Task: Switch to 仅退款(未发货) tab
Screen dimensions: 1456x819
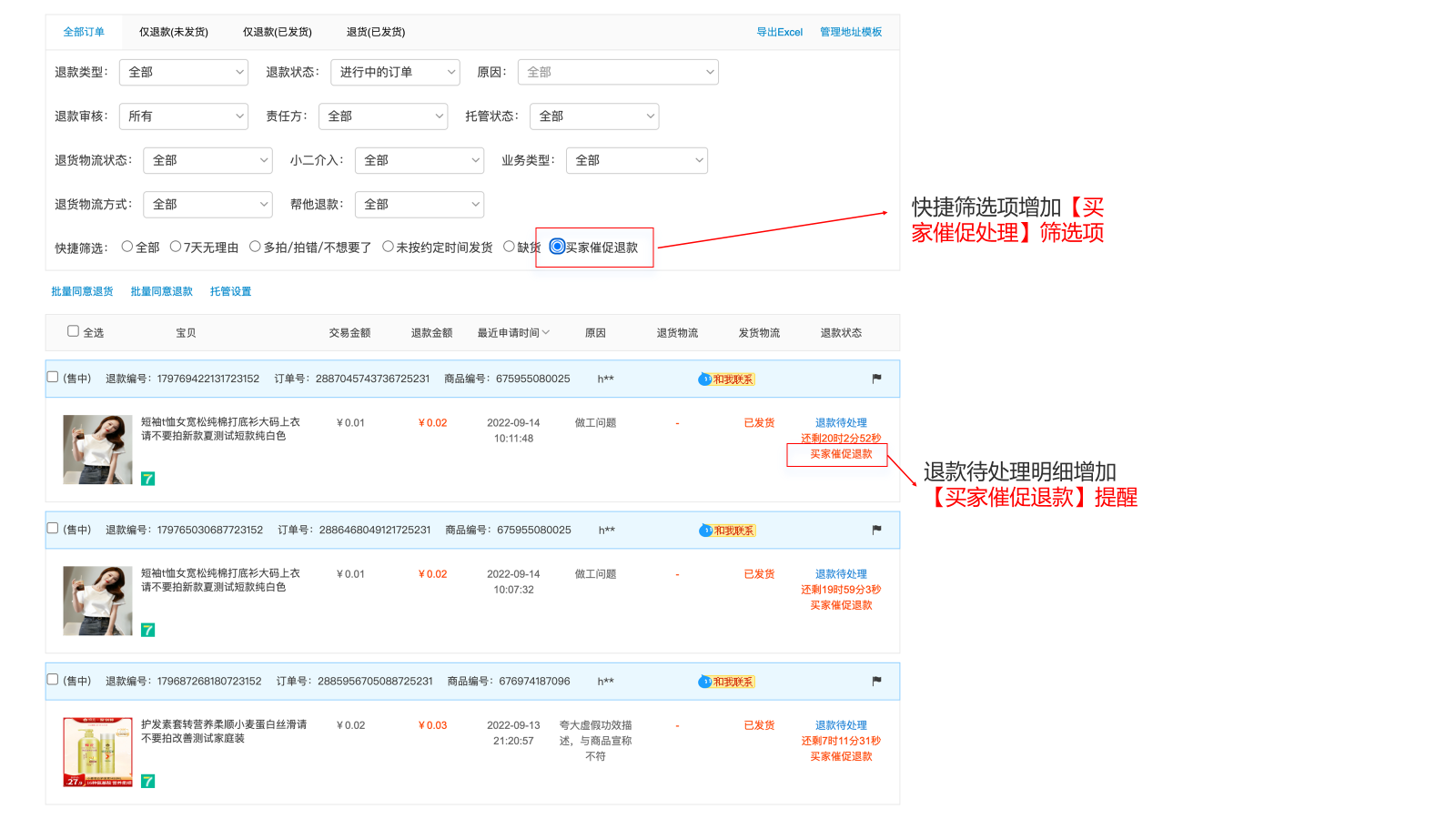Action: coord(173,32)
